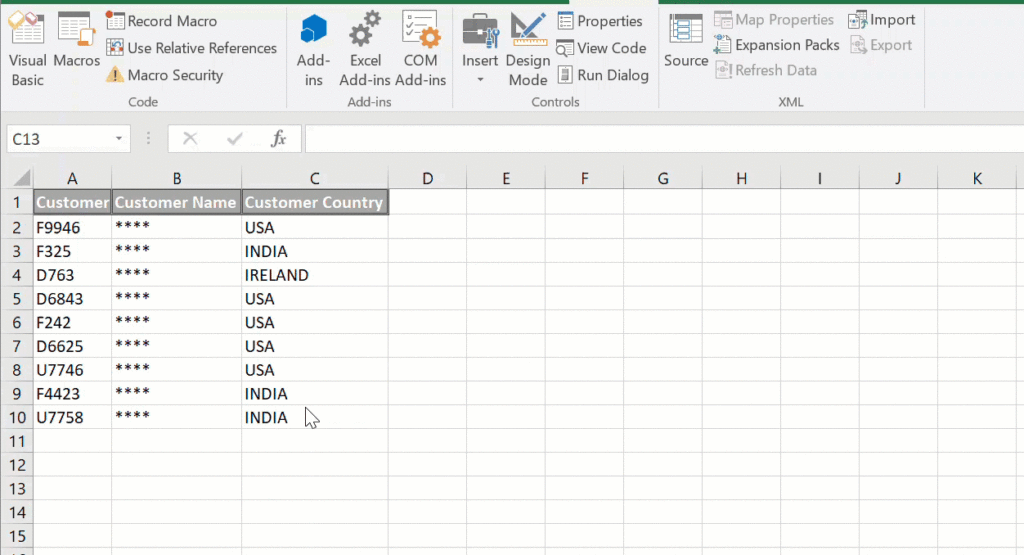
Task: Click Map Properties
Action: tap(774, 20)
